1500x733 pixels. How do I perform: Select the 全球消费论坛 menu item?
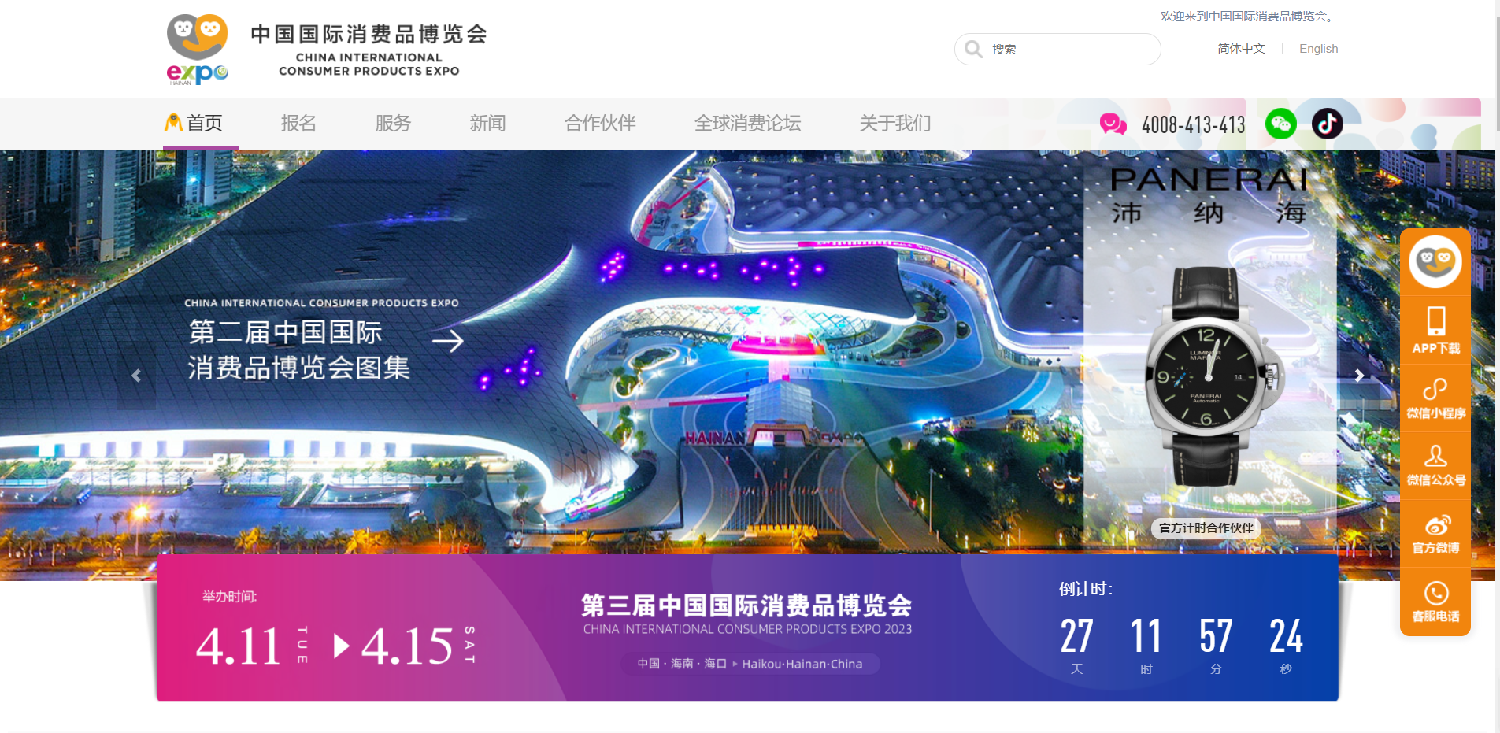(748, 123)
